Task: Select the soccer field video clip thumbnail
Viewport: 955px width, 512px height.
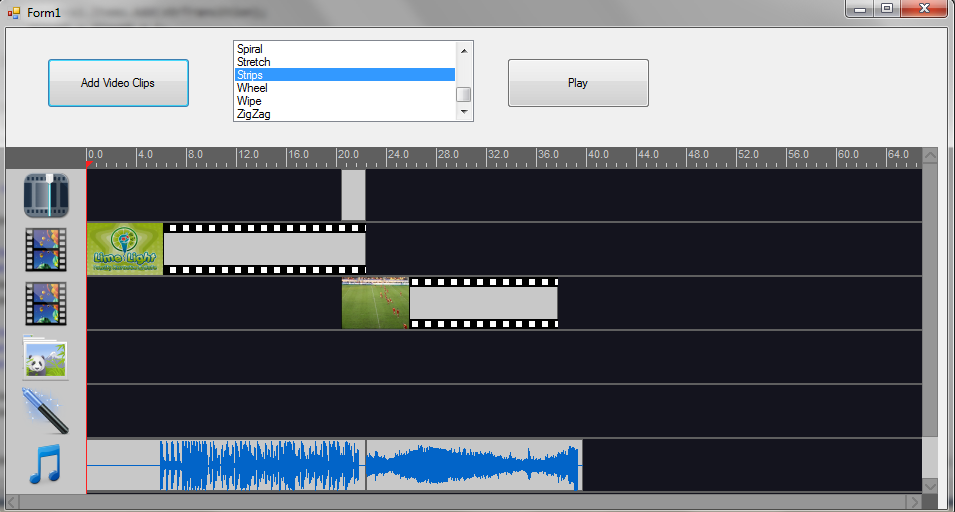Action: click(375, 303)
